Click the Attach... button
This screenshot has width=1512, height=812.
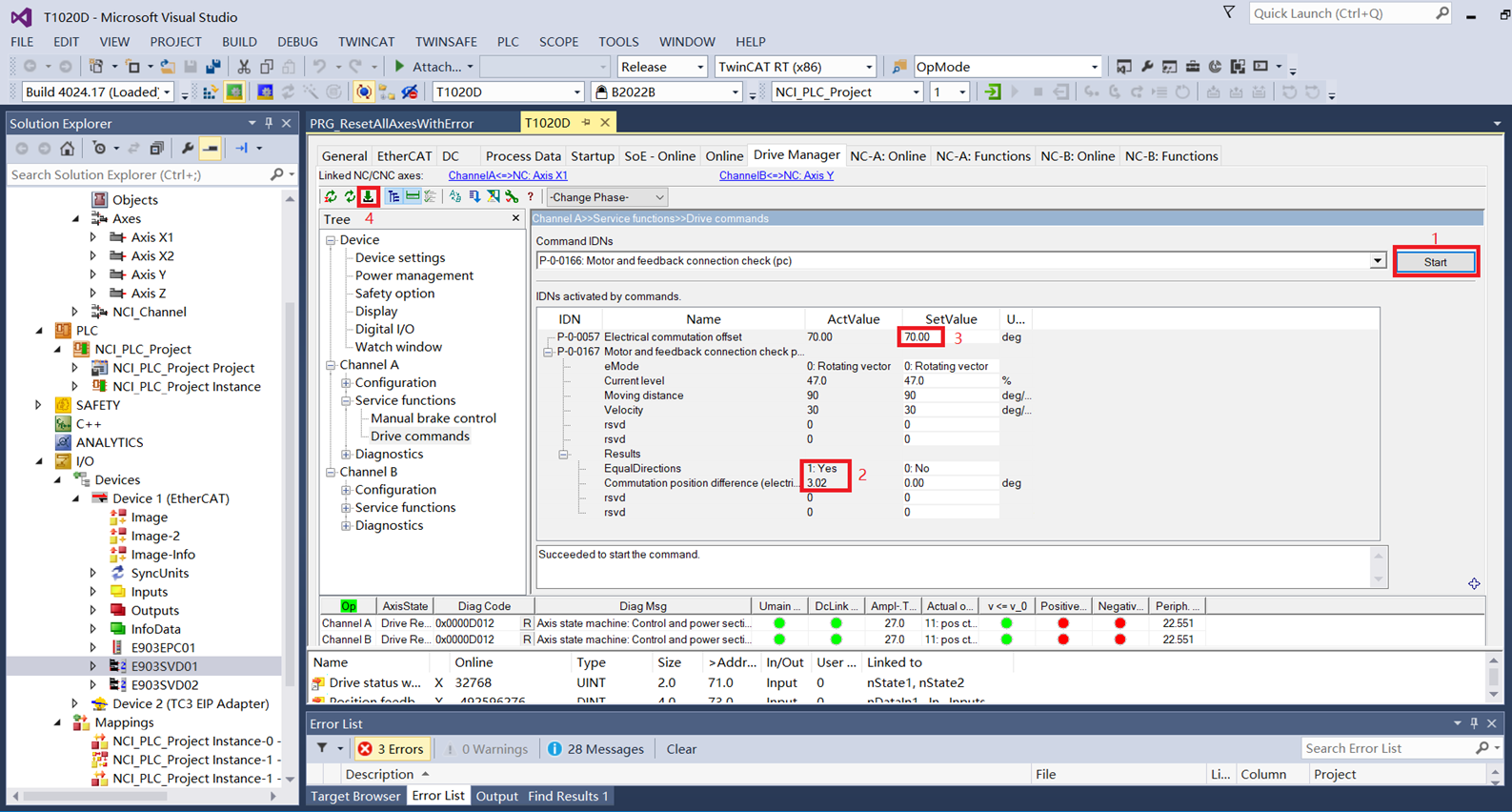pos(433,67)
